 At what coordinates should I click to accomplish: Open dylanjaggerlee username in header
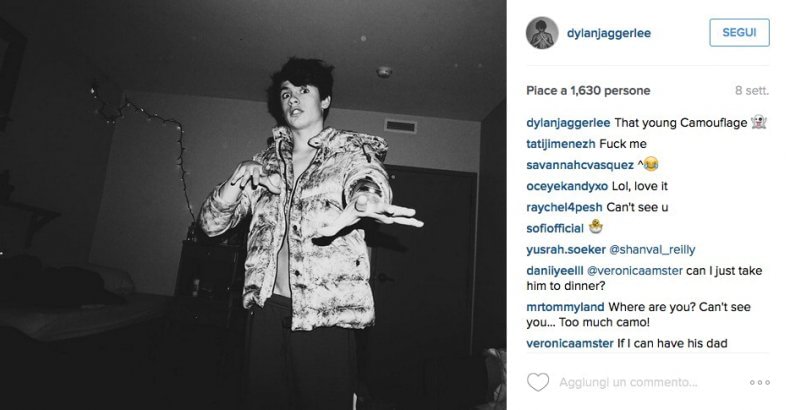tap(609, 33)
